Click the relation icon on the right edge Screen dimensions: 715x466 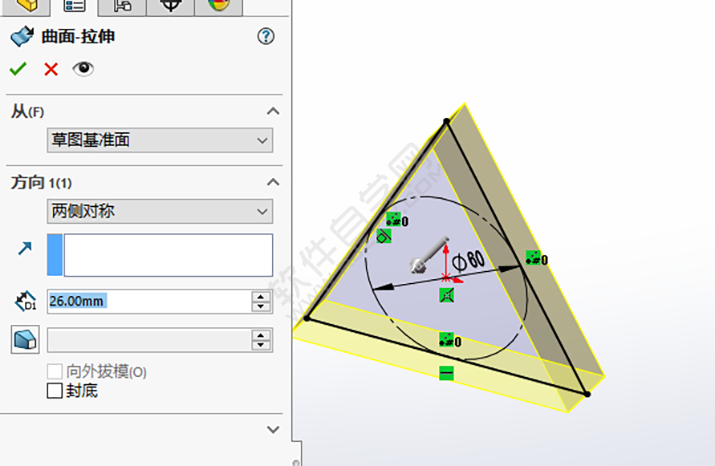(533, 258)
